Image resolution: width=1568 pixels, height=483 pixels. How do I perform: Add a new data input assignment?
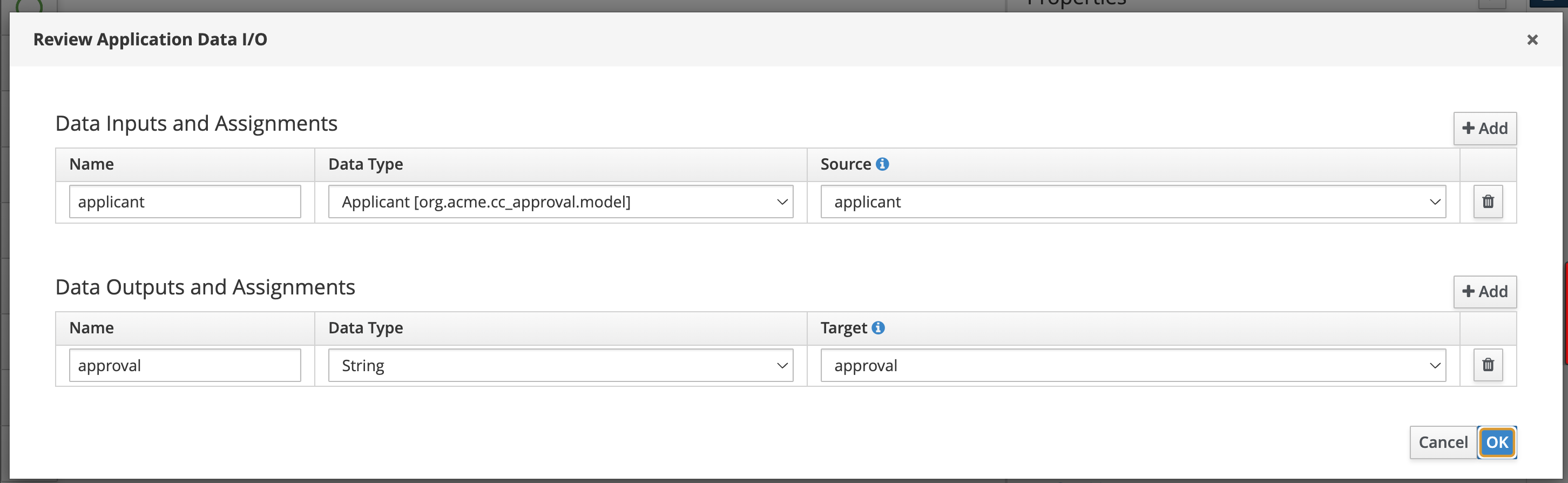(1485, 128)
